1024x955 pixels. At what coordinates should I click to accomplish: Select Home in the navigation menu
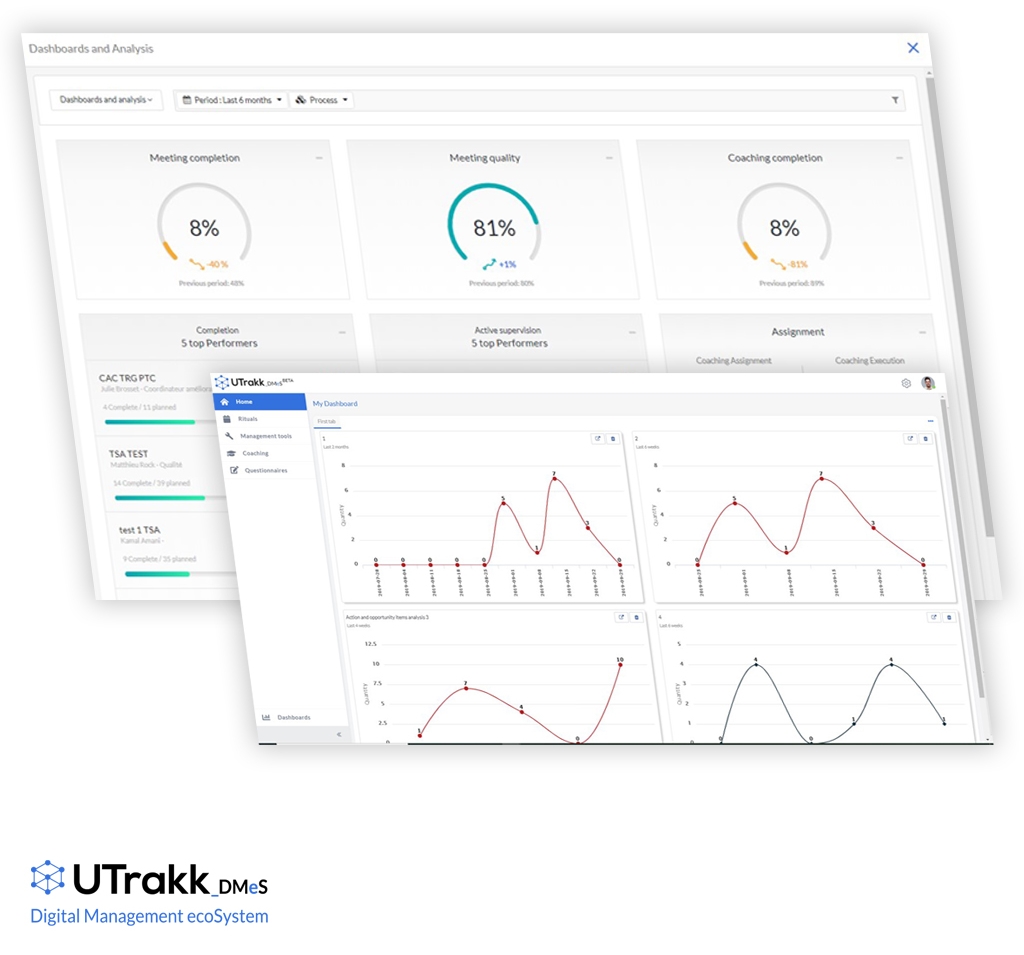coord(245,401)
